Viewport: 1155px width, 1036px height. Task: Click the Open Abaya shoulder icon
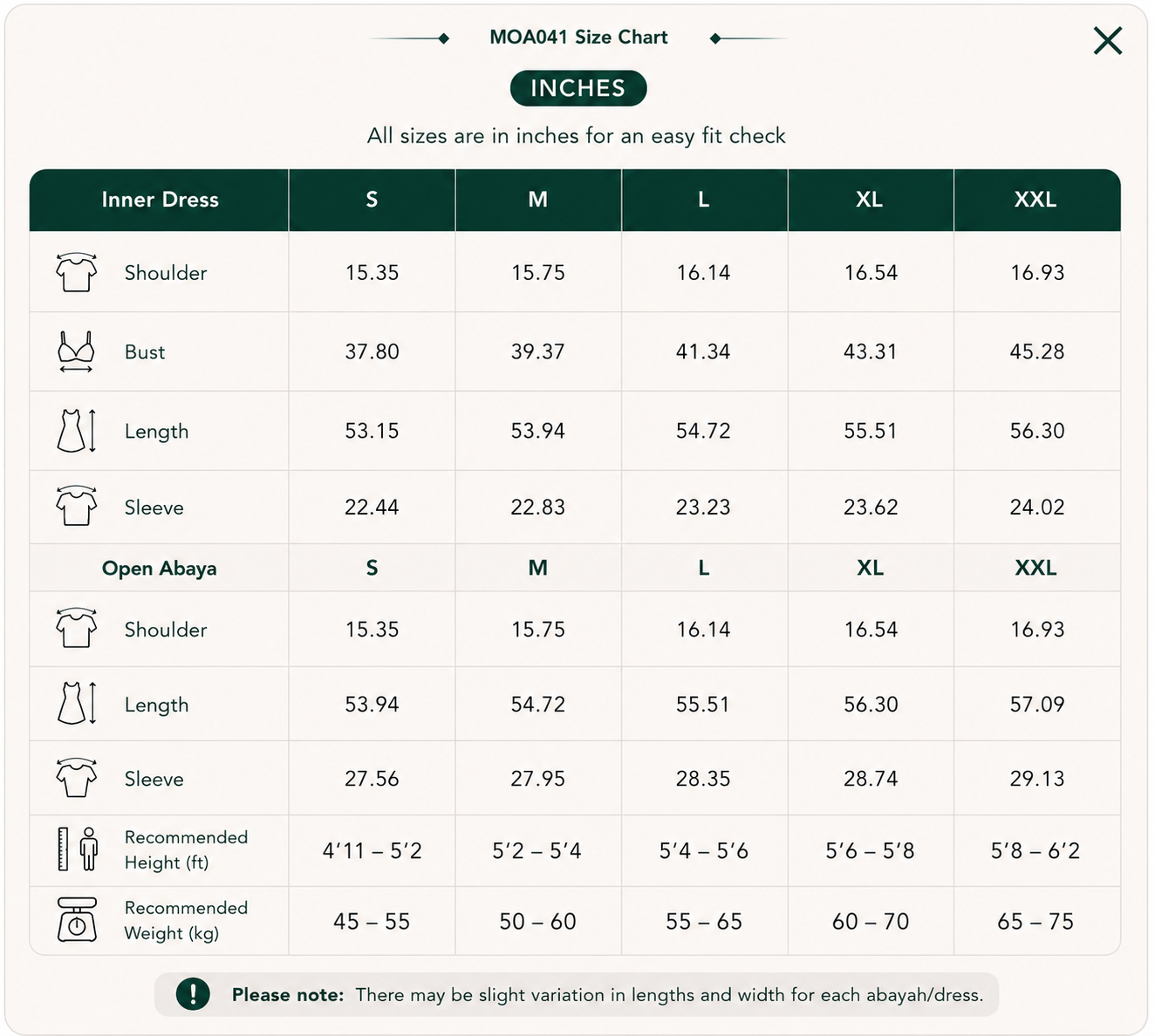[x=77, y=628]
